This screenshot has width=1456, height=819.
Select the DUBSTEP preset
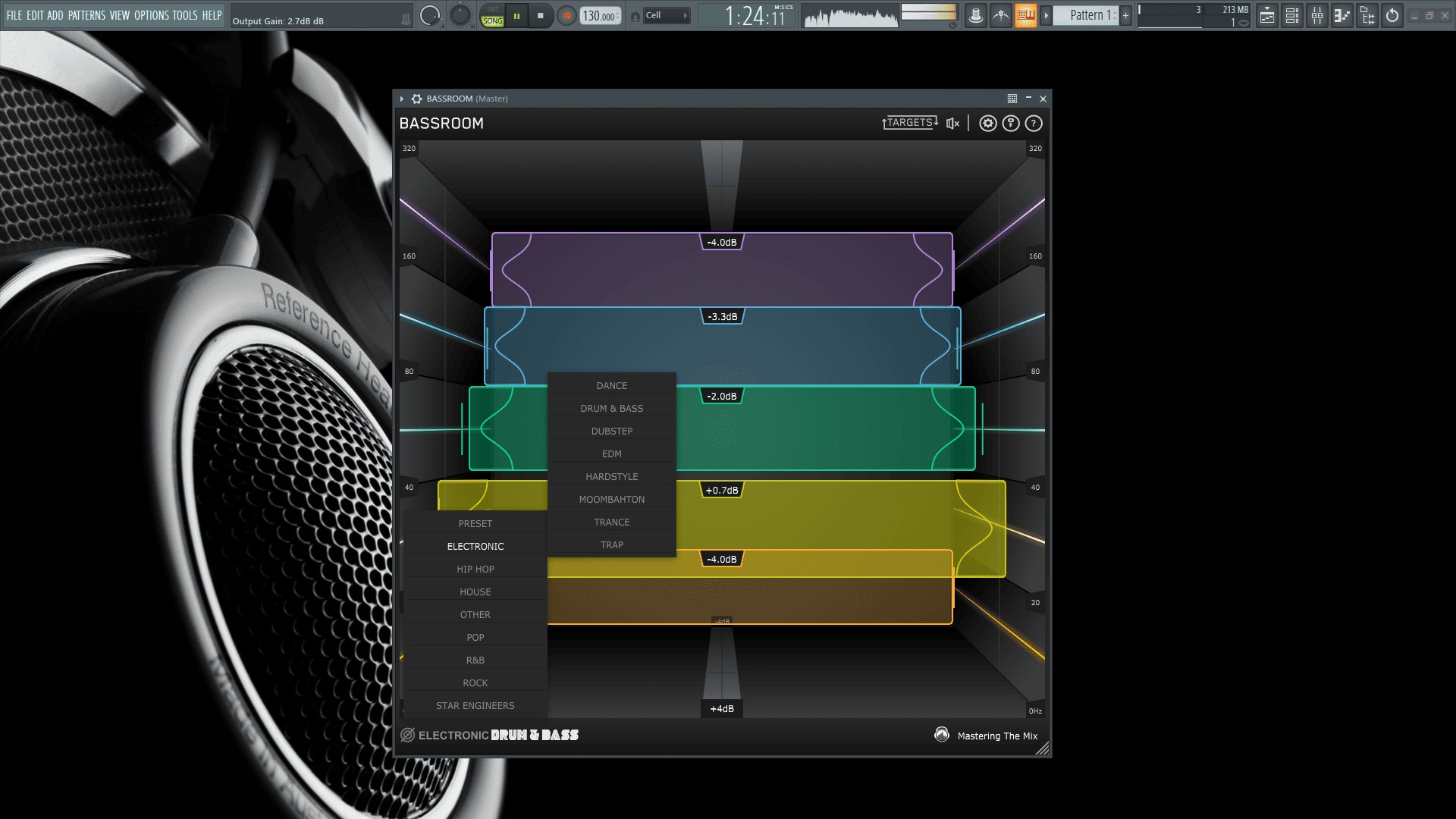[x=612, y=431]
